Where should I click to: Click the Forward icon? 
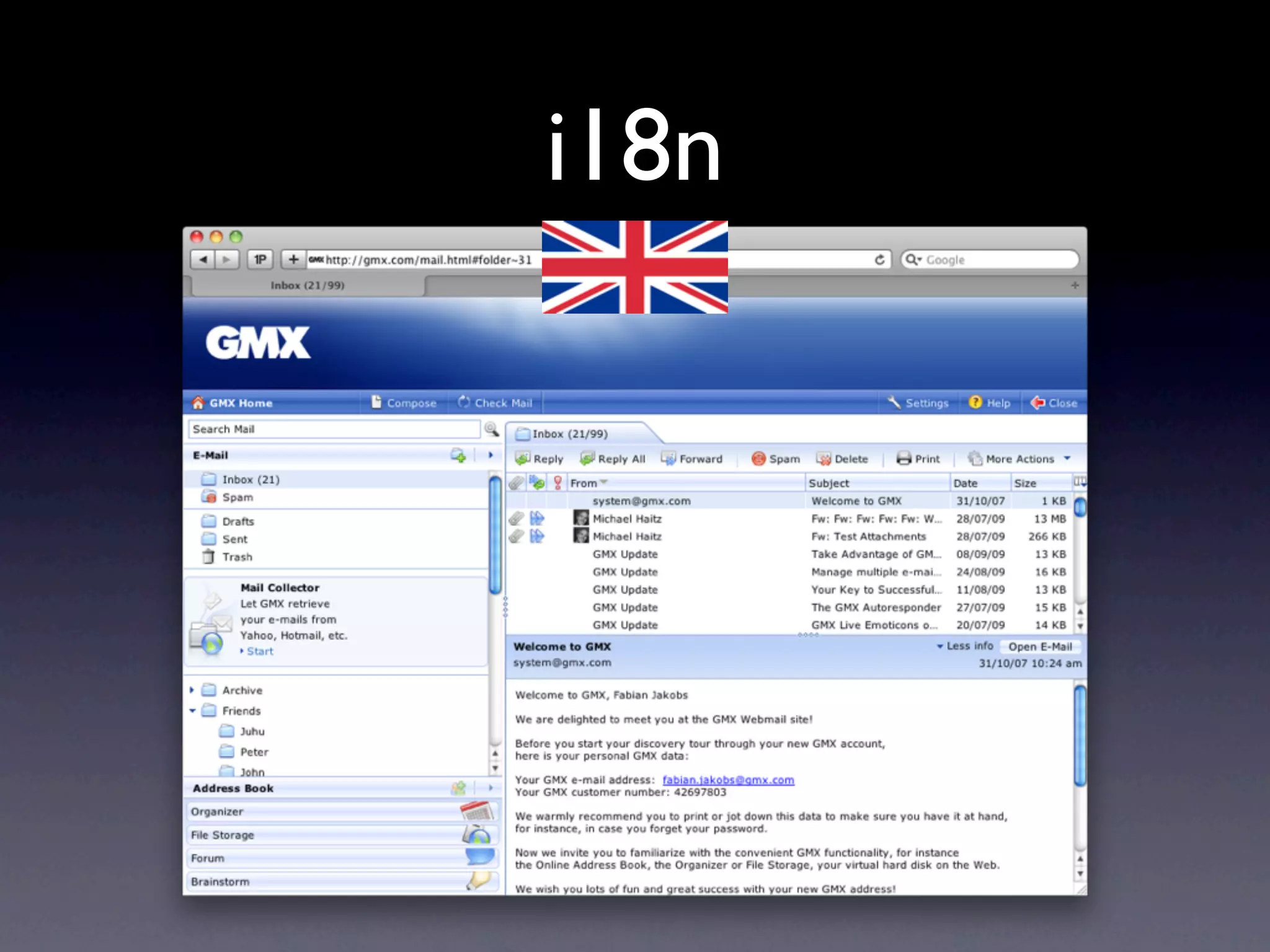click(x=668, y=459)
